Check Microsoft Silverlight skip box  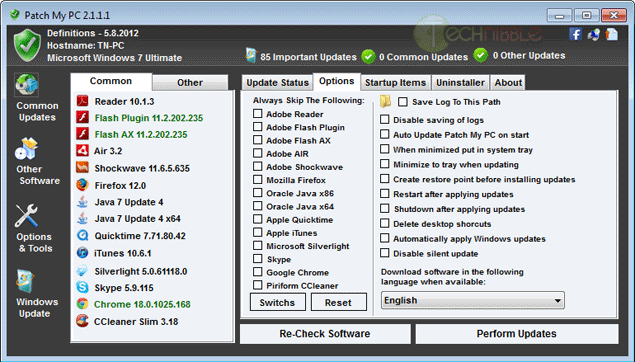tap(258, 245)
